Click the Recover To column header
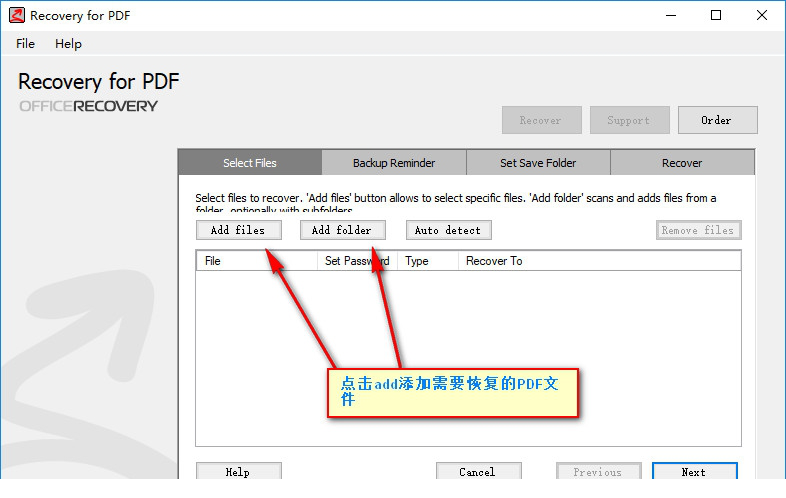Viewport: 786px width, 498px height. pos(600,261)
